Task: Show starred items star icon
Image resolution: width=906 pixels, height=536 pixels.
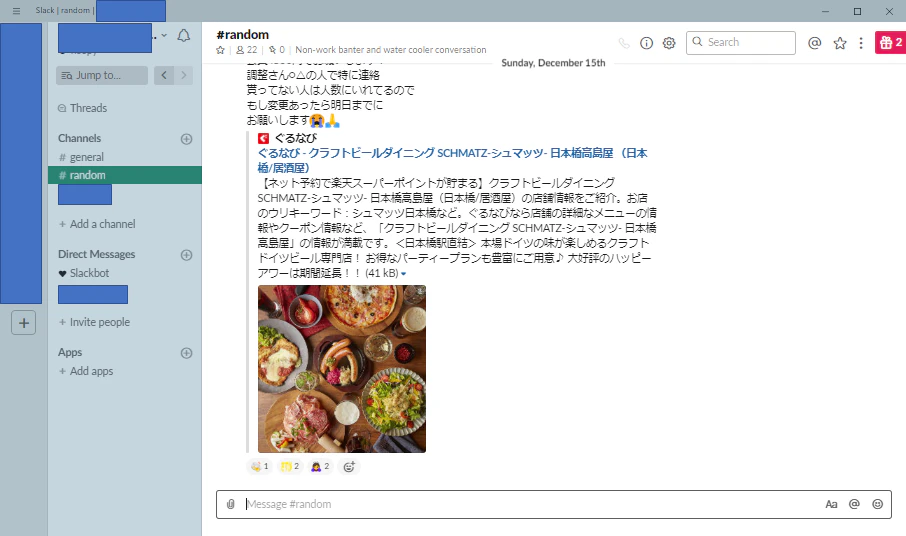Action: click(840, 43)
